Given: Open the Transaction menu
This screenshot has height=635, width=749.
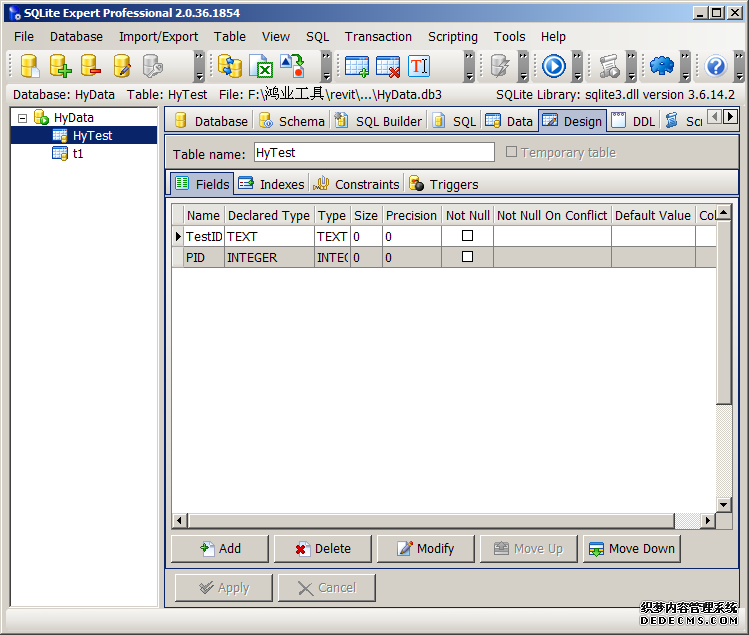Looking at the screenshot, I should 378,36.
